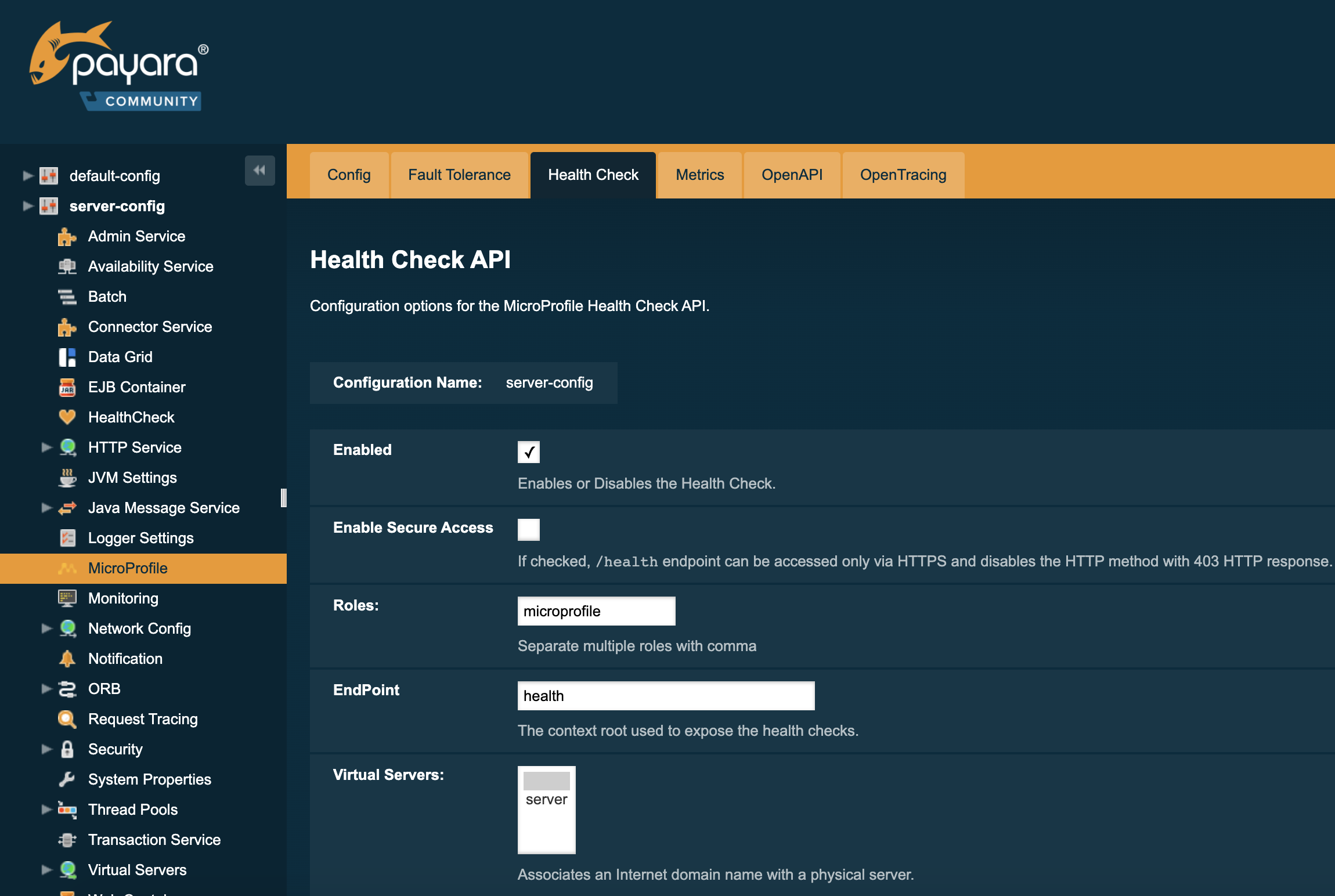Screen dimensions: 1335x896
Task: Click the System Properties wrench icon
Action: pos(68,779)
